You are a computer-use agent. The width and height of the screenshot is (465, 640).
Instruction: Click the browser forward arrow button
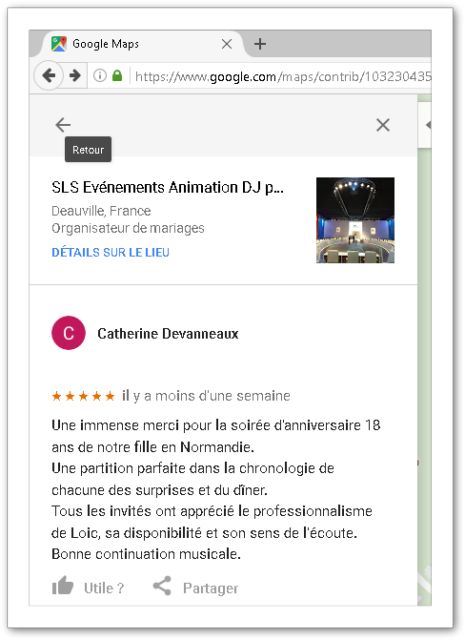click(75, 76)
